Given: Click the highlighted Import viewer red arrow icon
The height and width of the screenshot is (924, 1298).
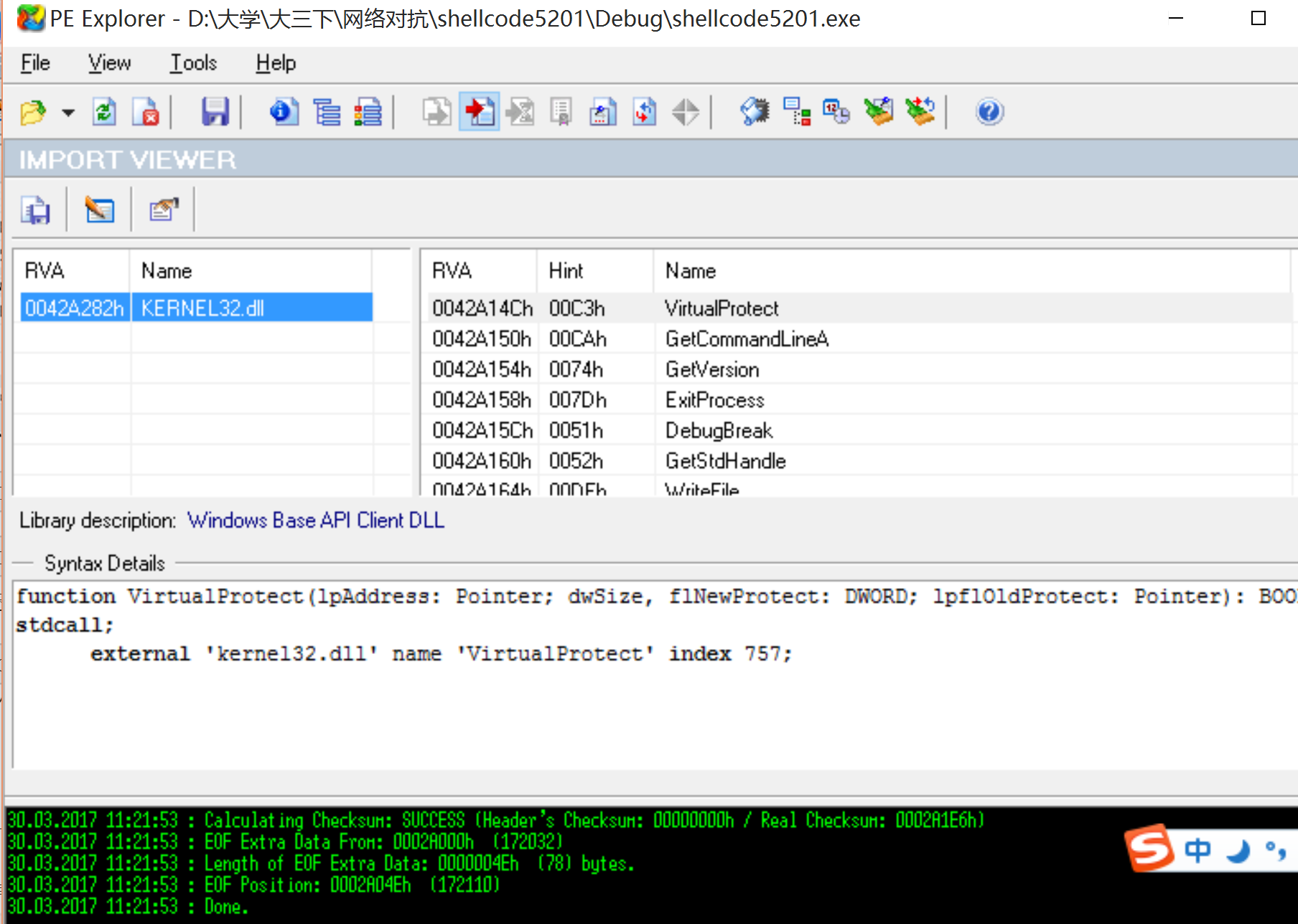Looking at the screenshot, I should [x=479, y=112].
